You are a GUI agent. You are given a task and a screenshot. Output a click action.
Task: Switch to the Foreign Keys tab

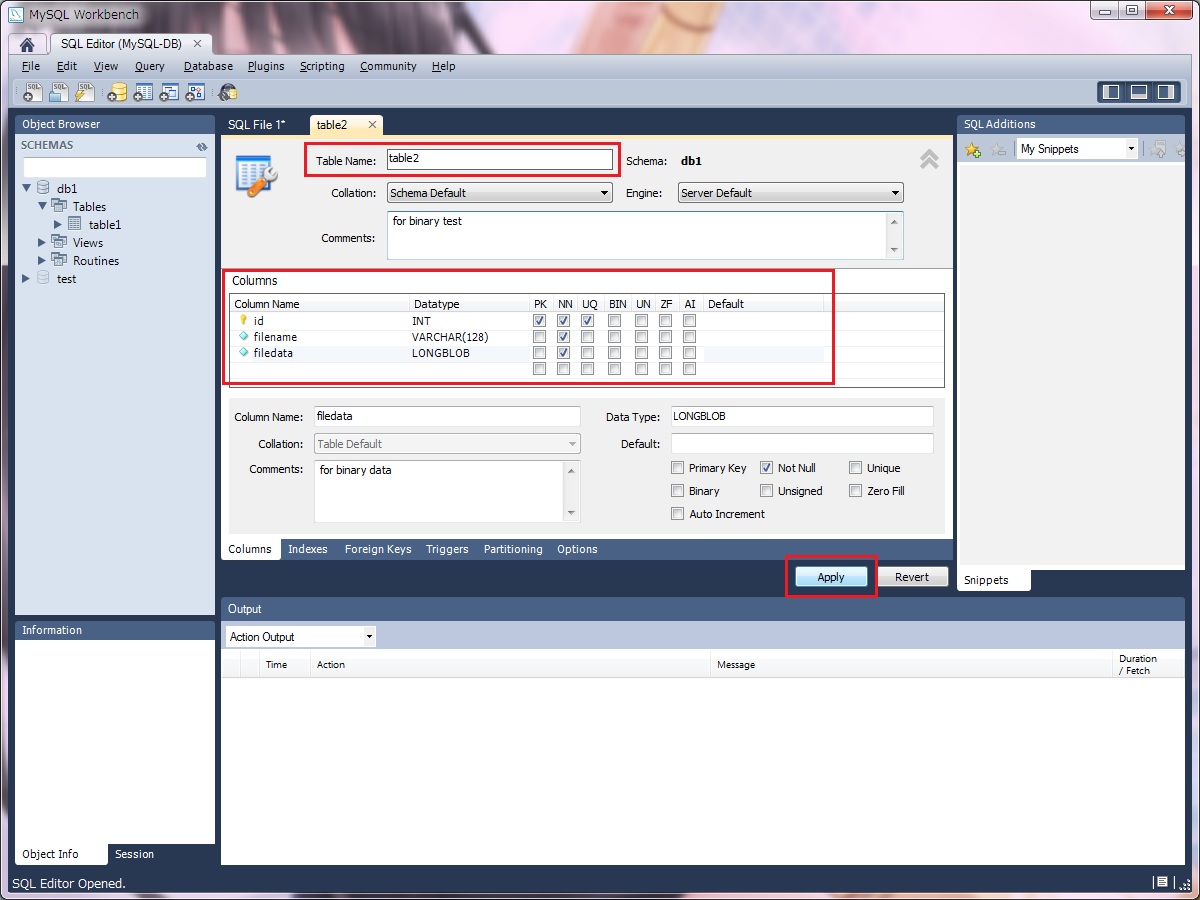point(378,549)
